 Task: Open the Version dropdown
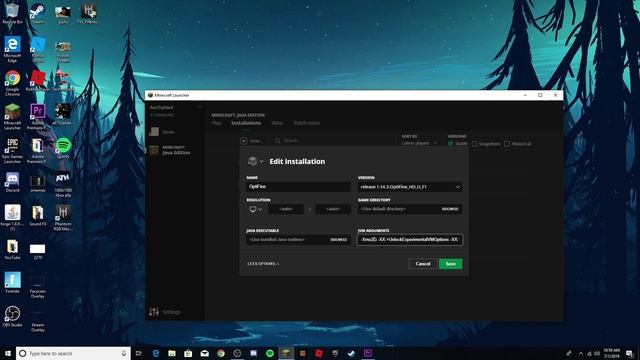pos(410,187)
